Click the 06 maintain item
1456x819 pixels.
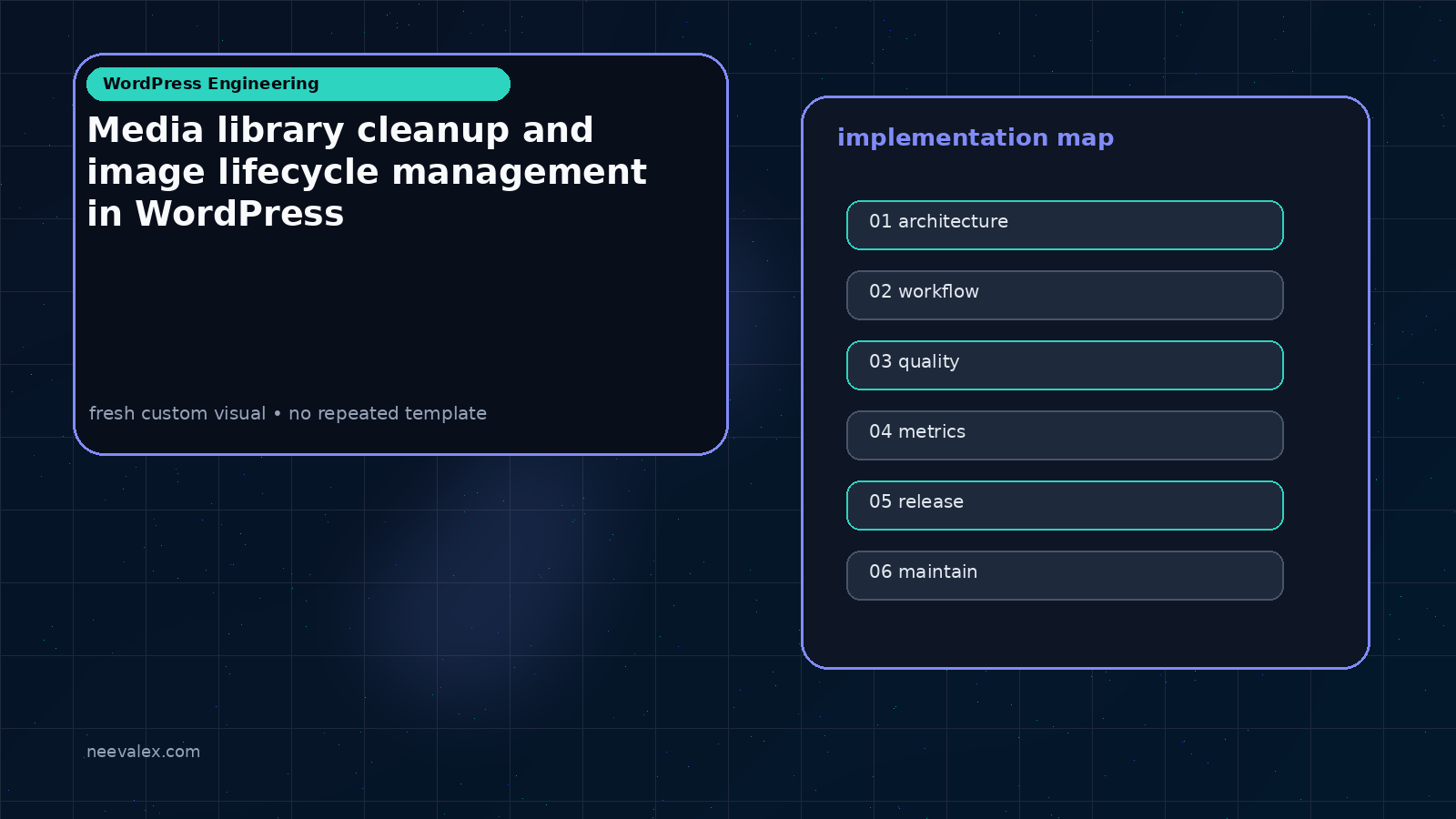click(1065, 575)
